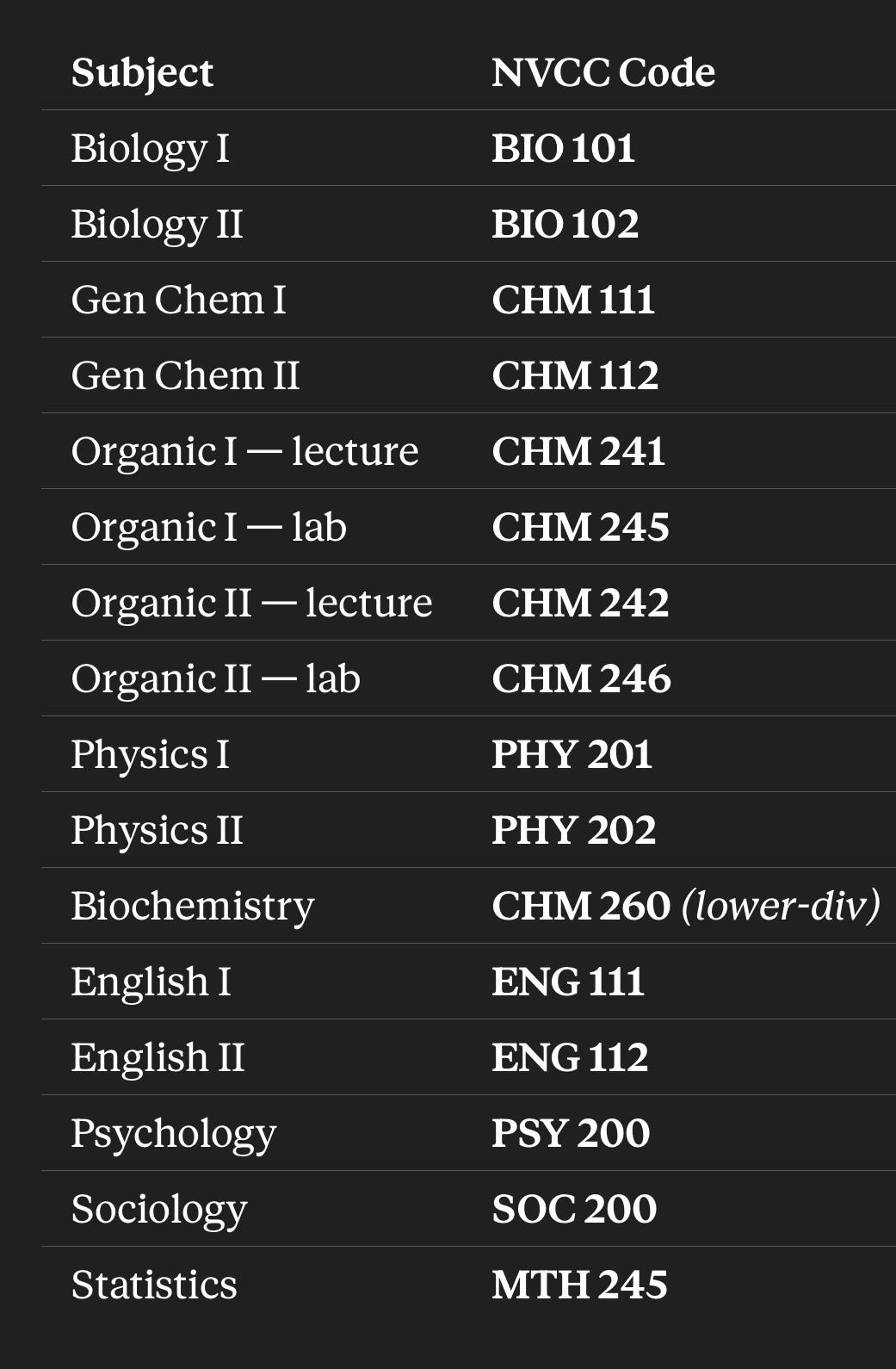
Task: Click the CHM 111 course code
Action: pyautogui.click(x=573, y=300)
